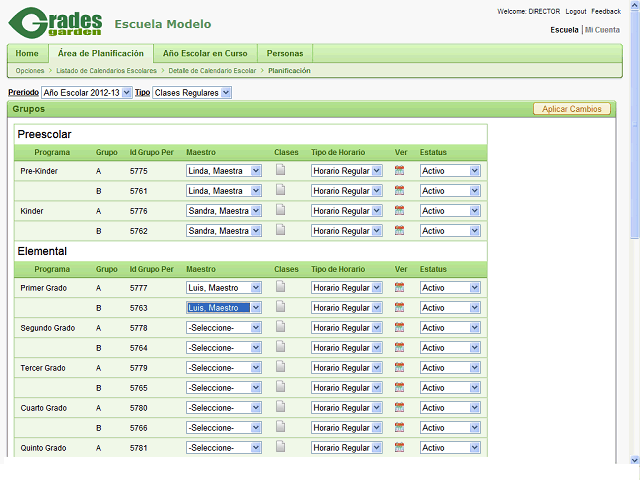Open the Personas tab

[285, 53]
